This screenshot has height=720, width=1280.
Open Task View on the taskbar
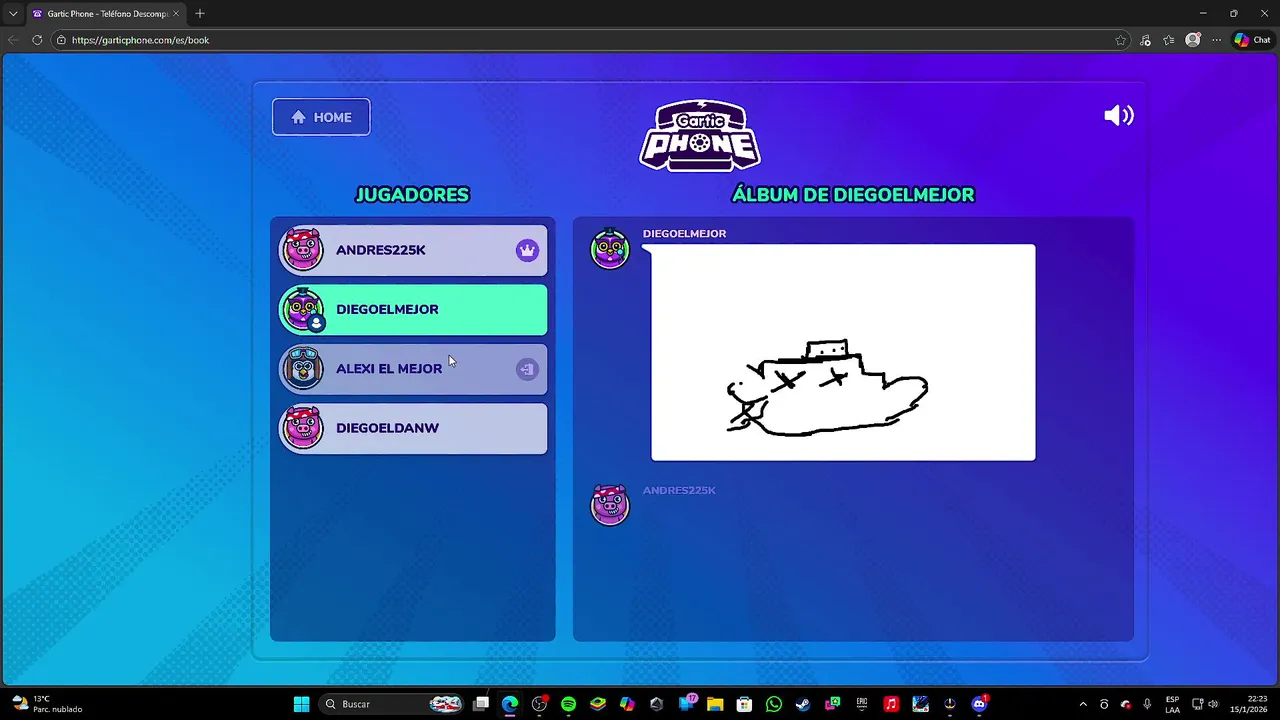click(x=481, y=704)
